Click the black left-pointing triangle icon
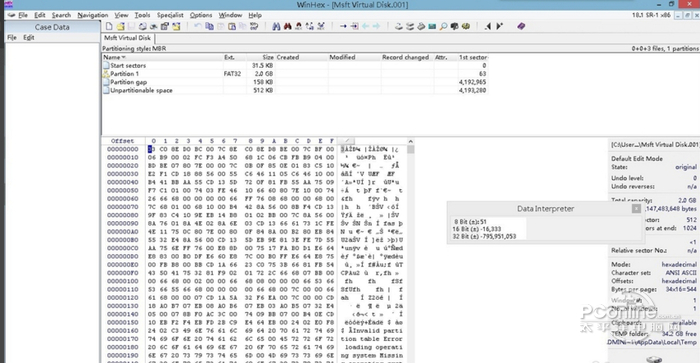 click(488, 26)
